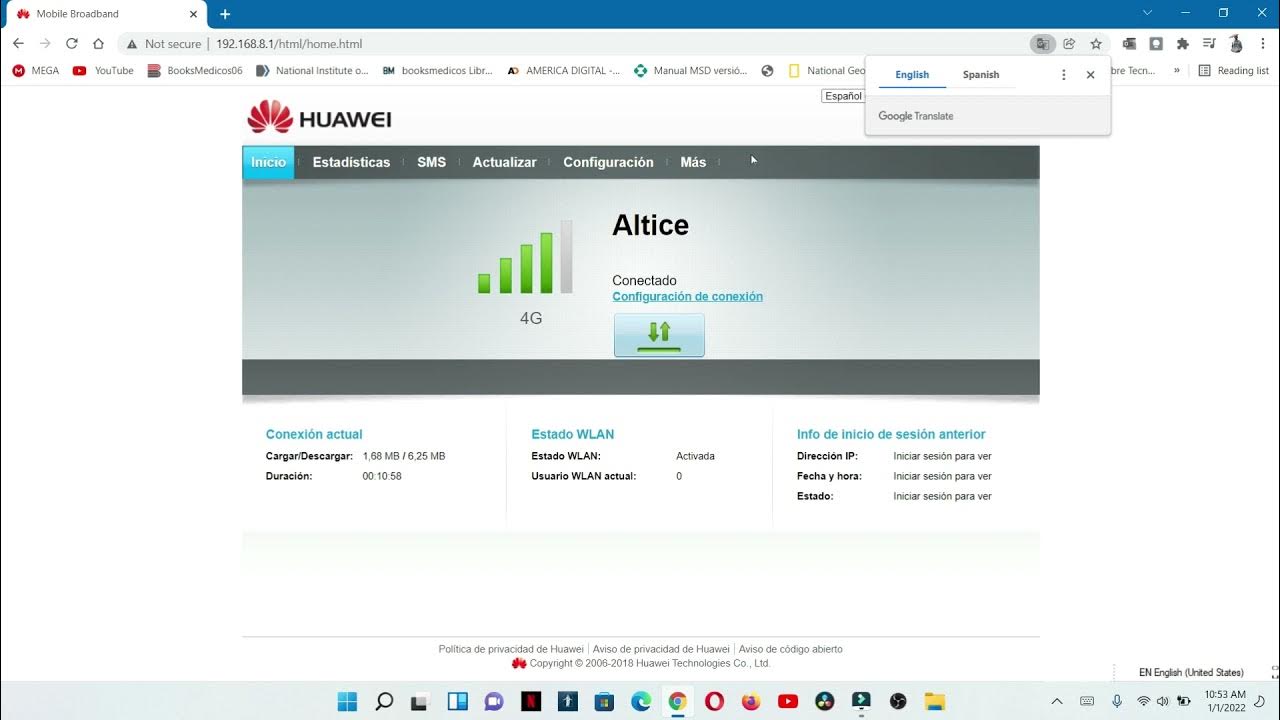1280x720 pixels.
Task: Click the Altice operator name
Action: (650, 225)
